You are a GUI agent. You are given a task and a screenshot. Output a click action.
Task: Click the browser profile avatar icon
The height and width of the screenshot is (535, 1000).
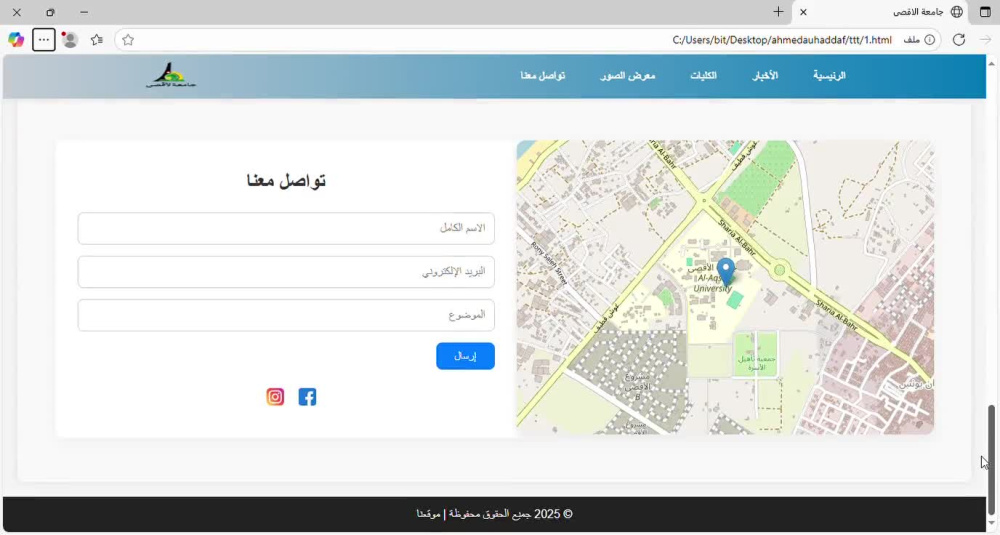pos(70,40)
